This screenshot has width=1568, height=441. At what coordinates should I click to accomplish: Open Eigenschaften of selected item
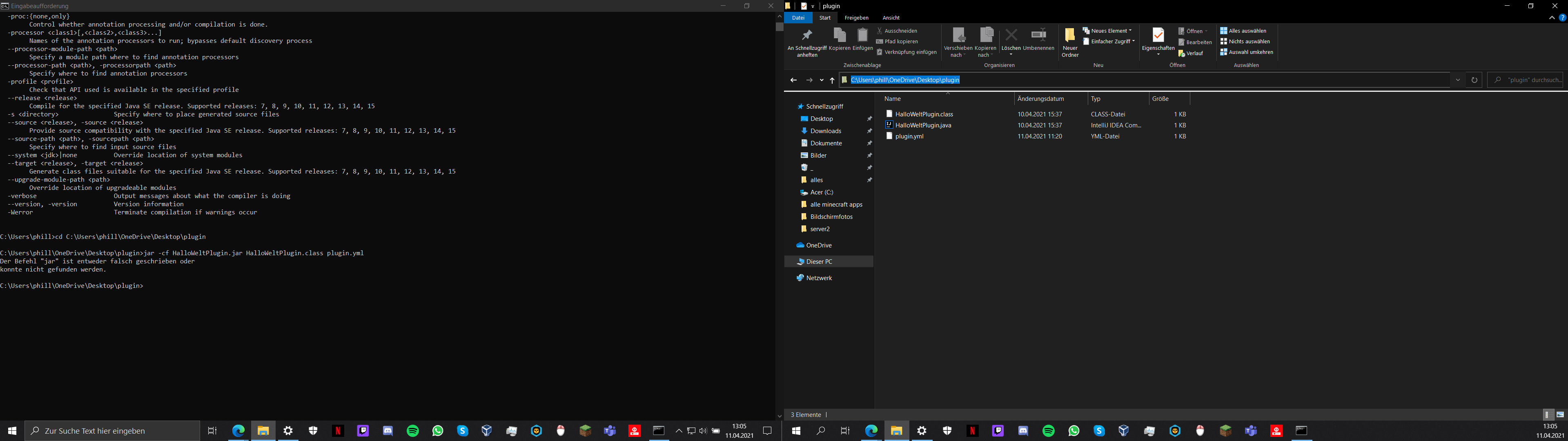tap(1158, 36)
